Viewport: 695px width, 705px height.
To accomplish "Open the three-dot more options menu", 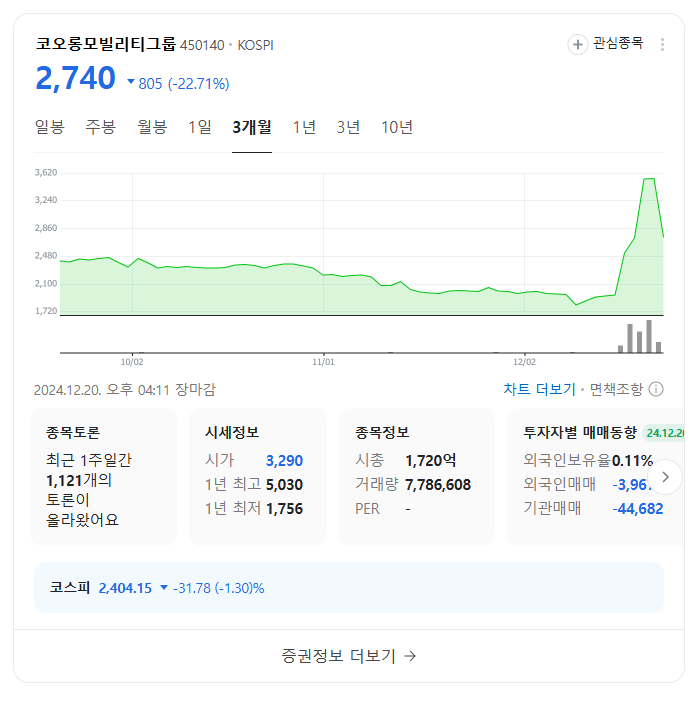I will tap(662, 45).
